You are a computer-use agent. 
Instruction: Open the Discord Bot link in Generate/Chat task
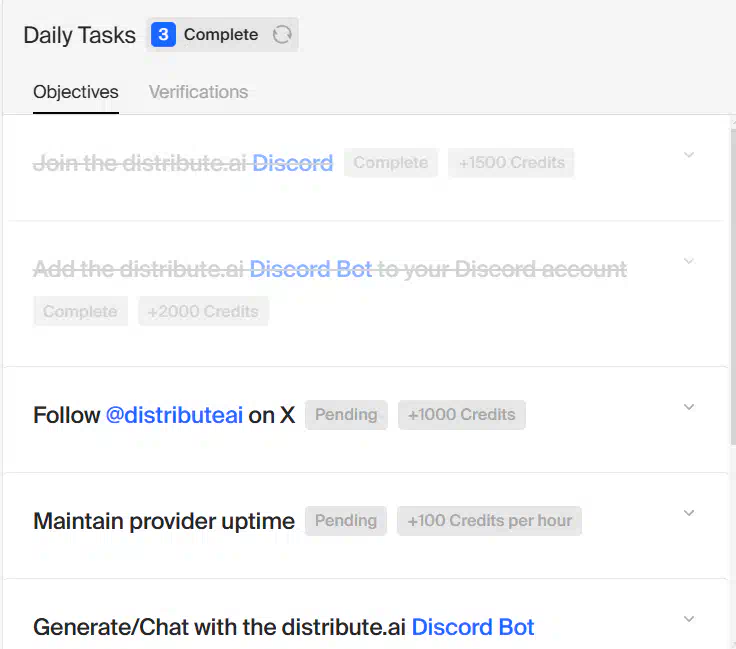click(473, 627)
